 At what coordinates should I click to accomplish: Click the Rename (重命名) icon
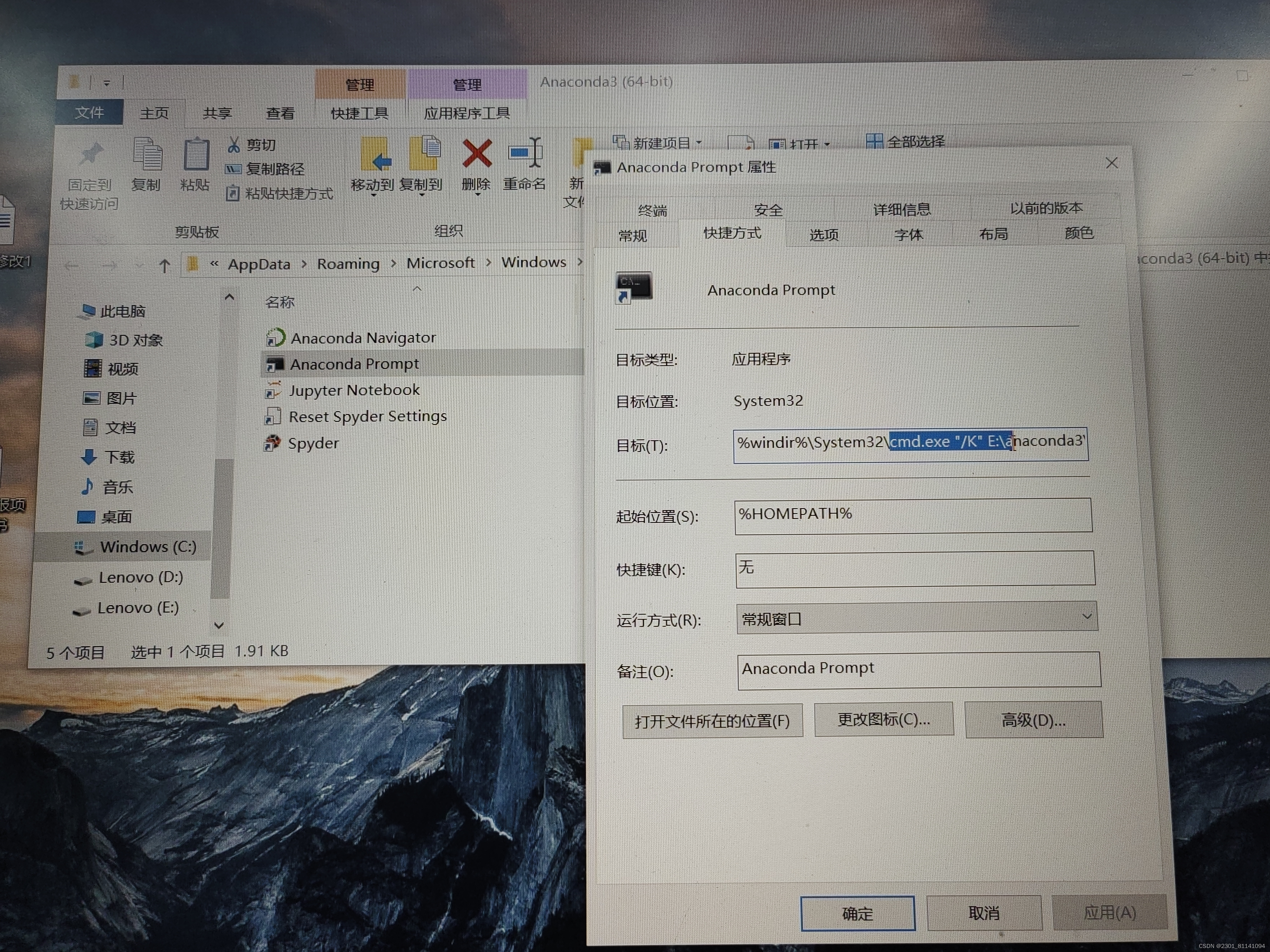pyautogui.click(x=525, y=152)
